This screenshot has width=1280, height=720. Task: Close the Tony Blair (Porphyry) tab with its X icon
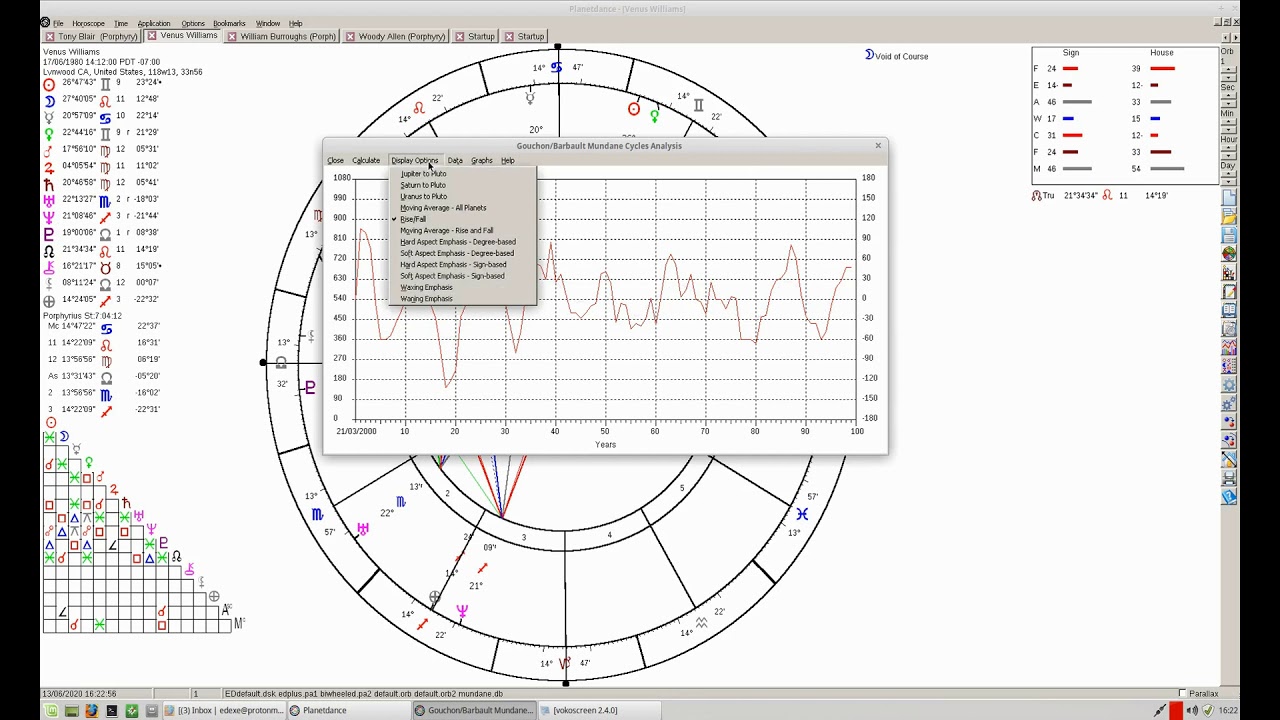coord(50,37)
